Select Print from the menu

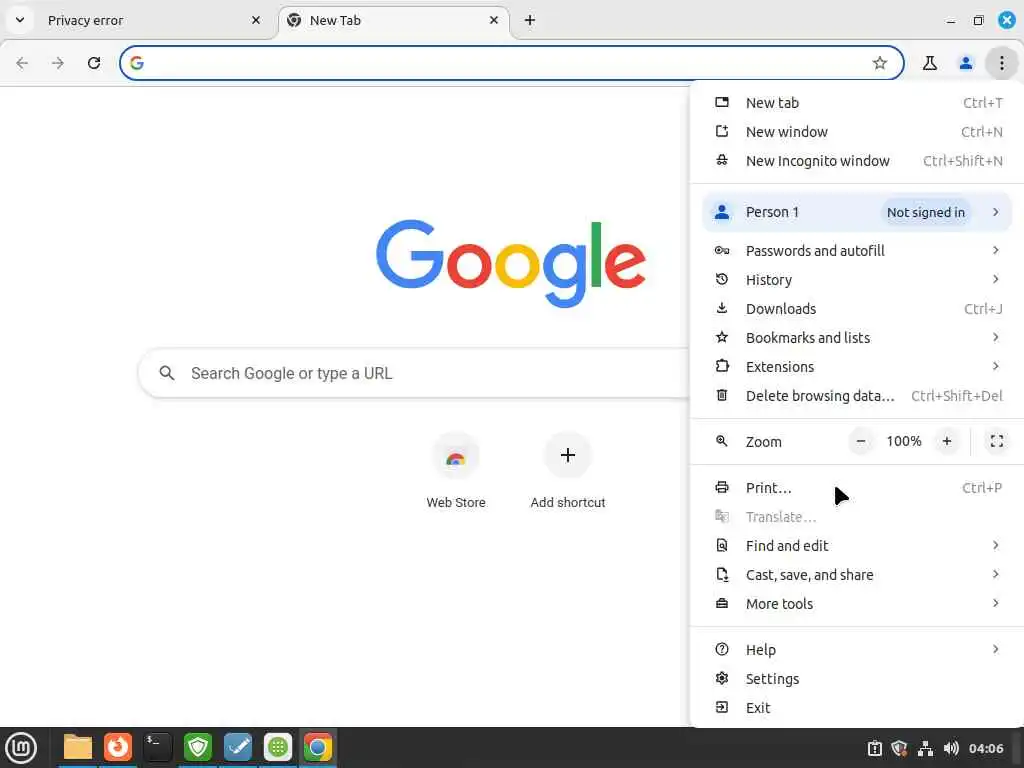tap(857, 488)
